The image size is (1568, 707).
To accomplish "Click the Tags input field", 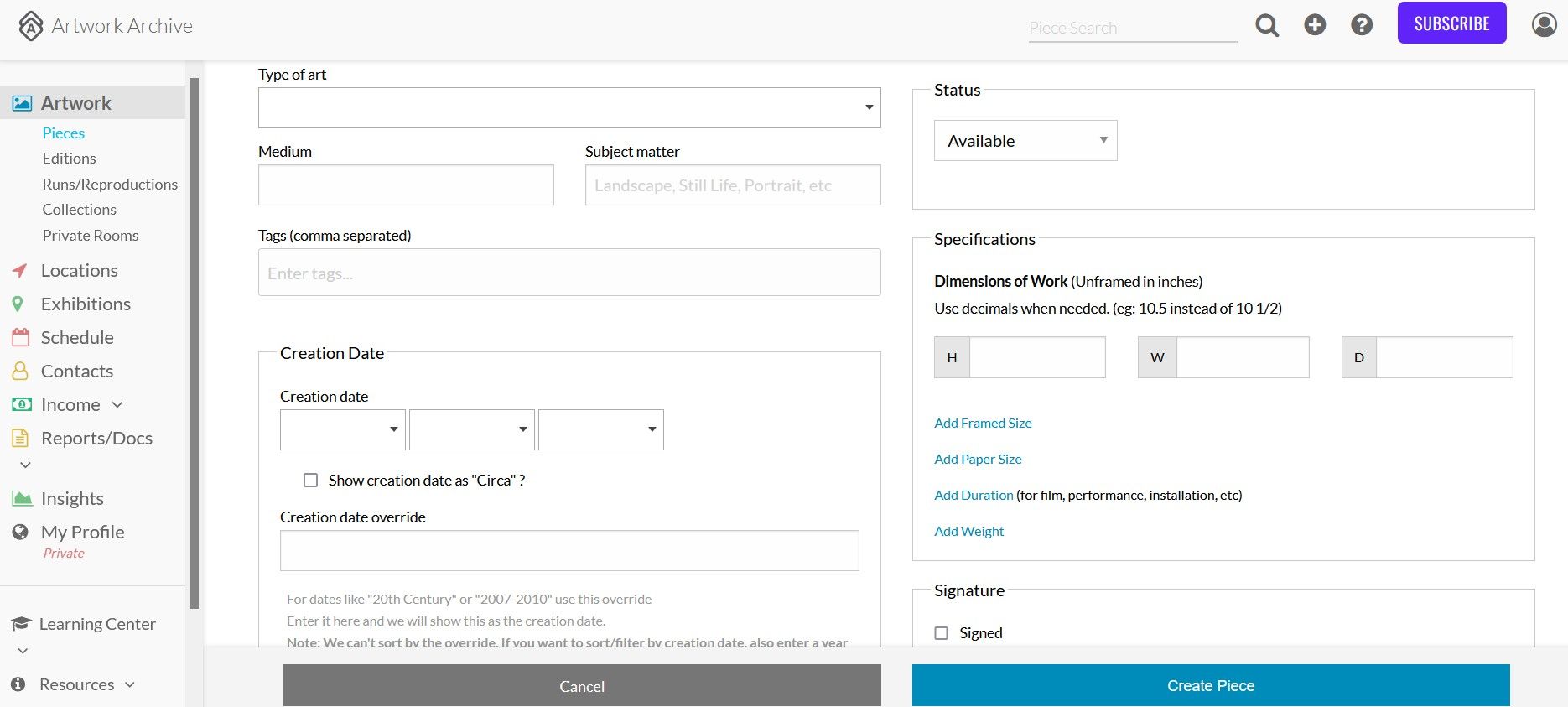I will (x=569, y=273).
